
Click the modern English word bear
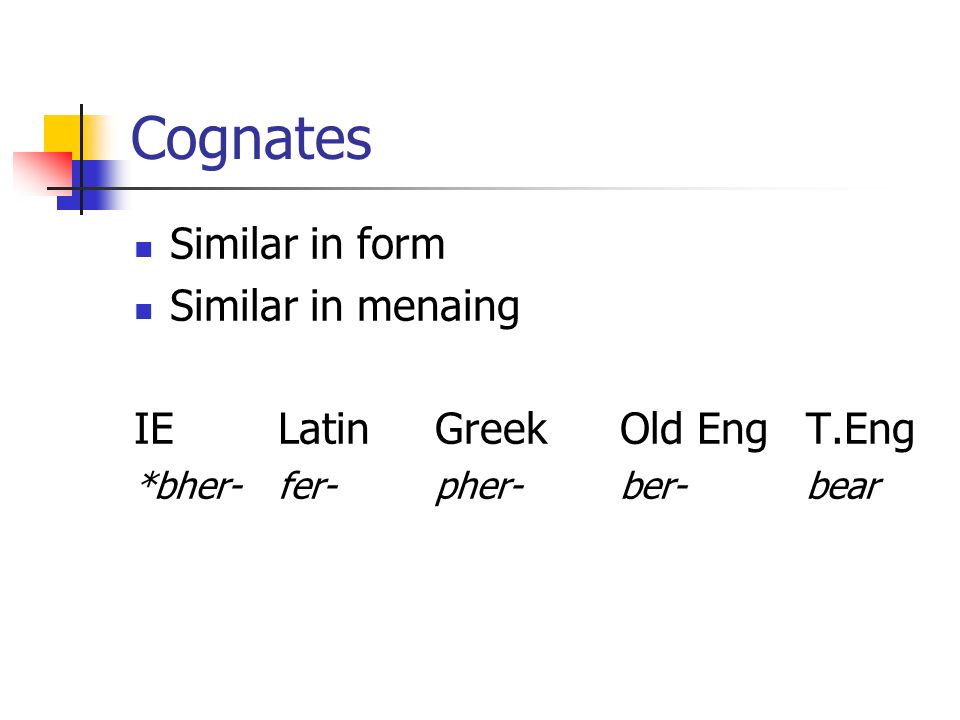[844, 486]
